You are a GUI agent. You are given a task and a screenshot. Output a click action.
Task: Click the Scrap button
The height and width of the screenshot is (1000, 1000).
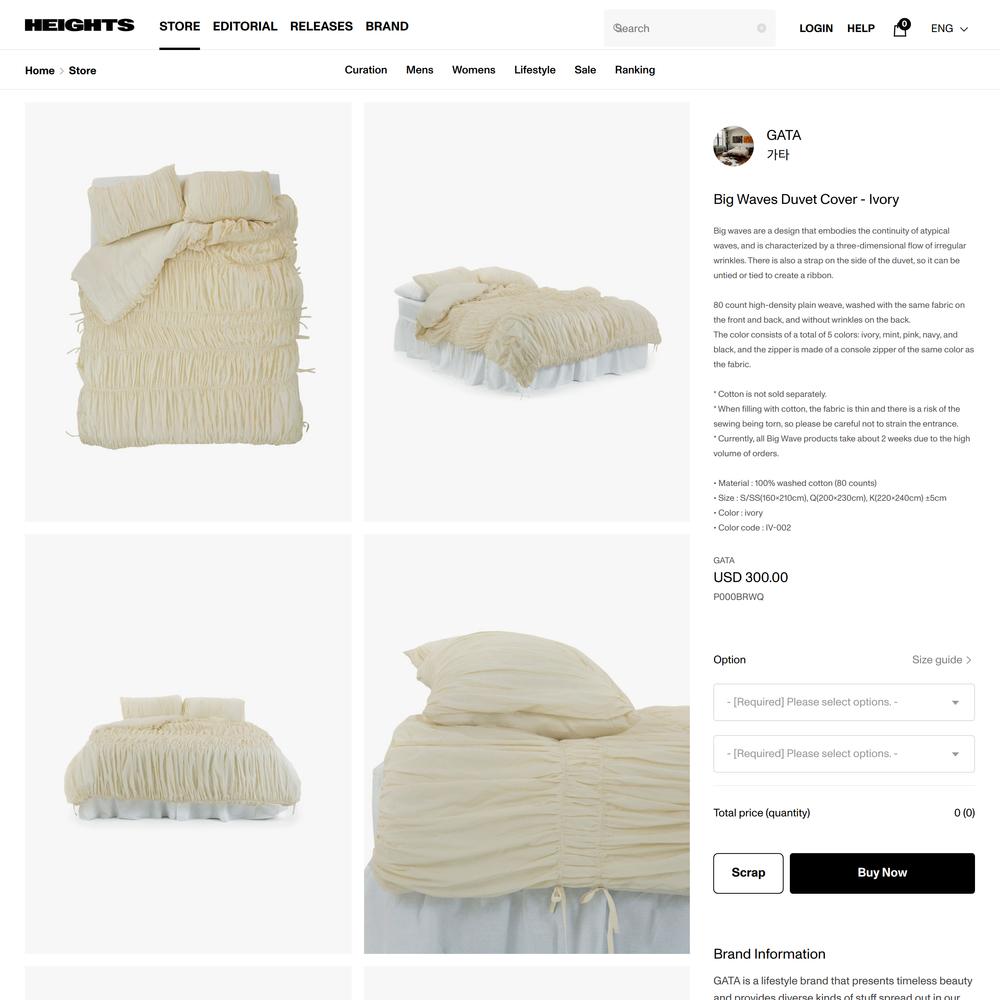(748, 873)
